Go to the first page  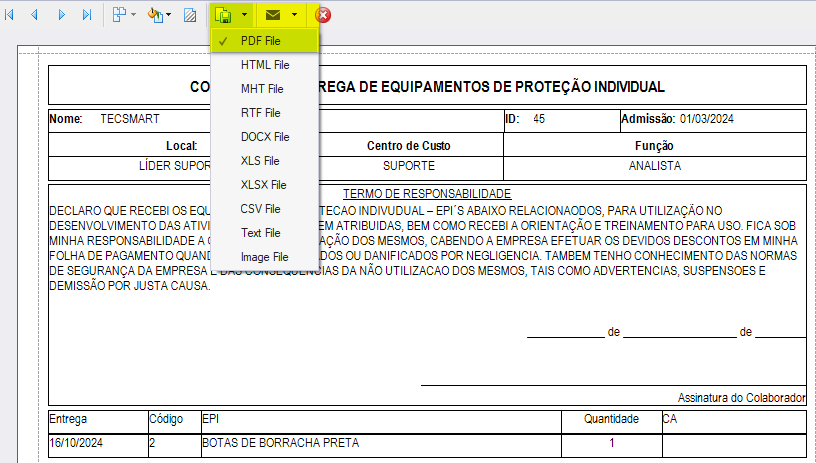click(x=9, y=15)
